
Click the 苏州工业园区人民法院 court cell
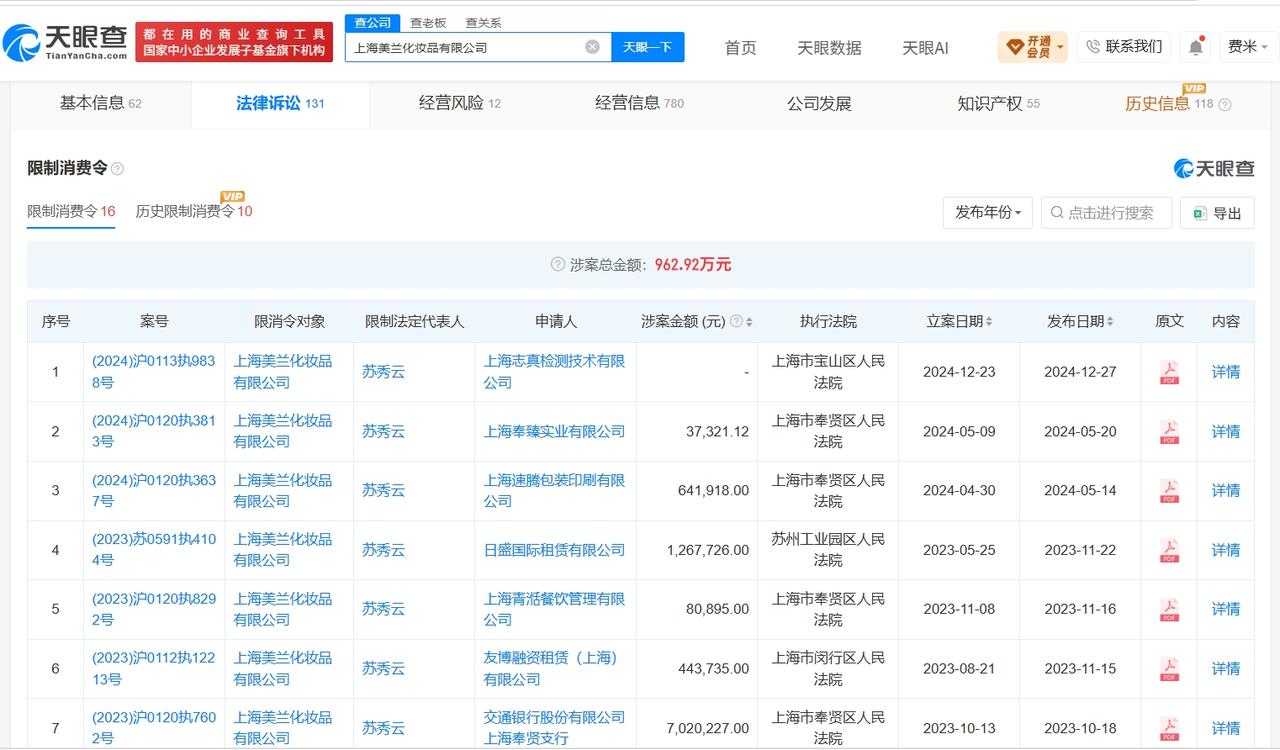click(x=828, y=550)
